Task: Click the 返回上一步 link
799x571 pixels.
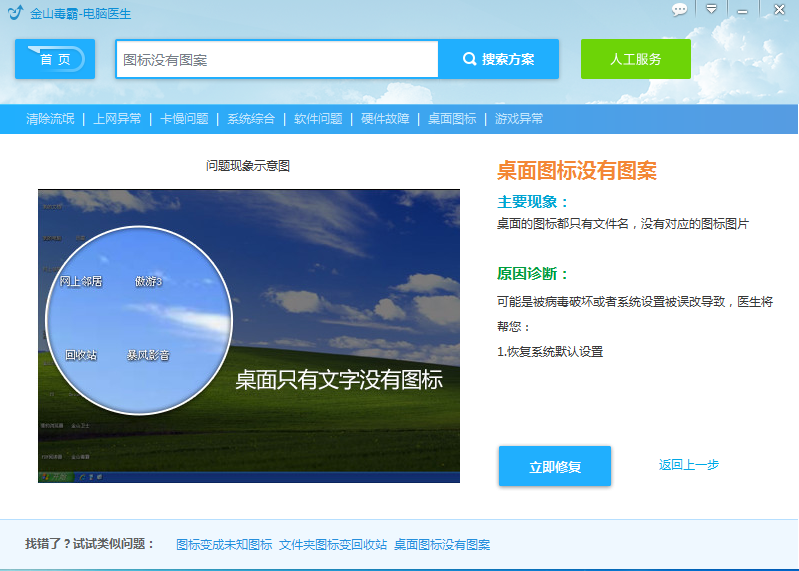Action: tap(688, 465)
